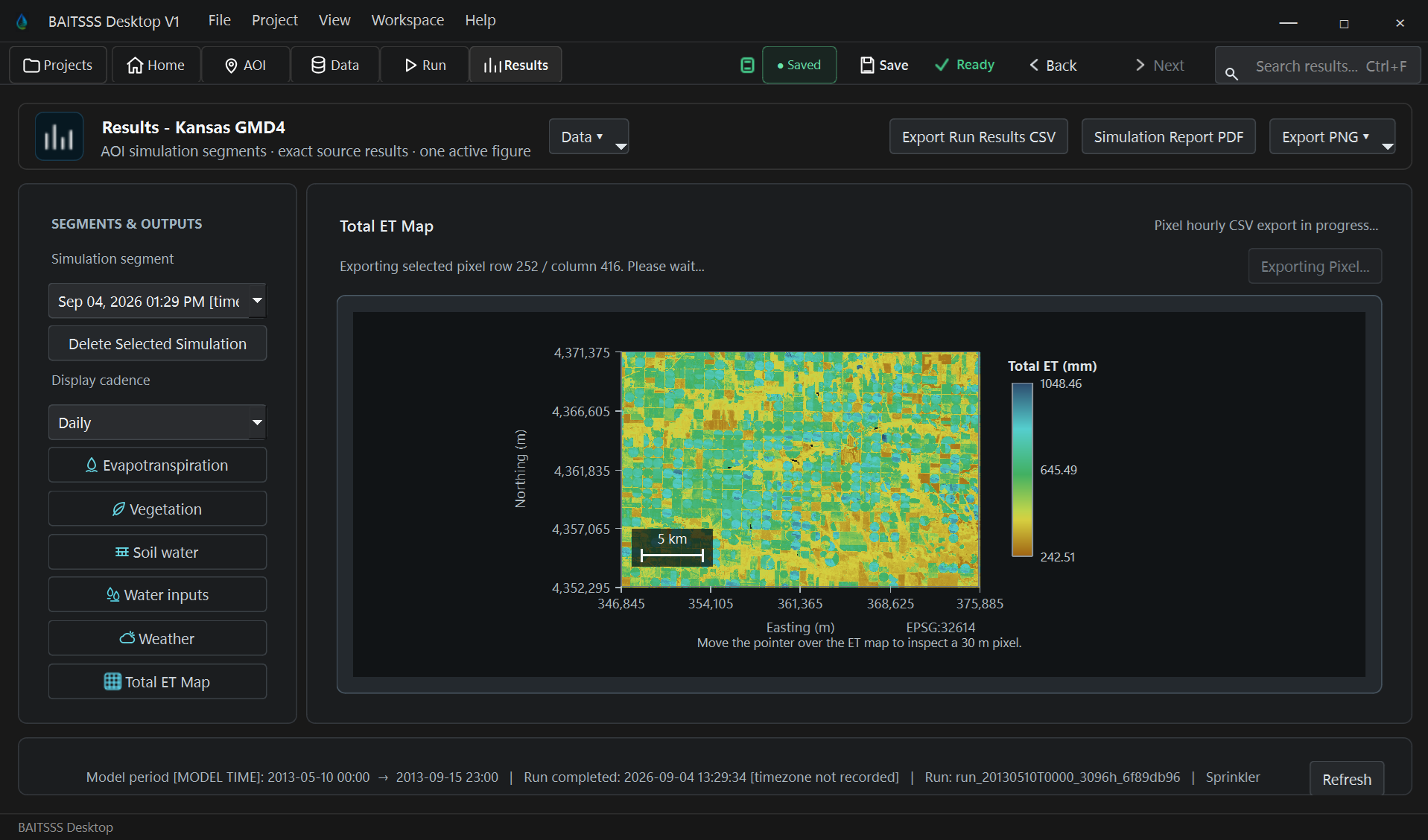The width and height of the screenshot is (1428, 840).
Task: Focus the Search results input field
Action: [1318, 66]
